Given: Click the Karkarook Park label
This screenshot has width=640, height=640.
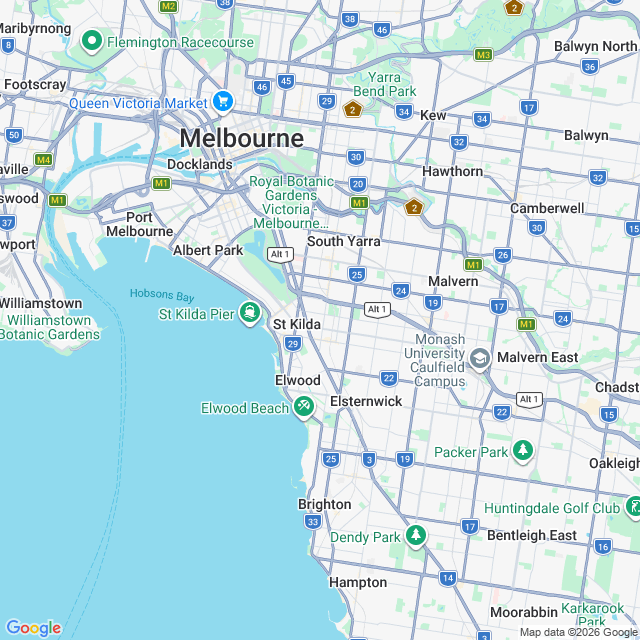Looking at the screenshot, I should click(x=592, y=615).
